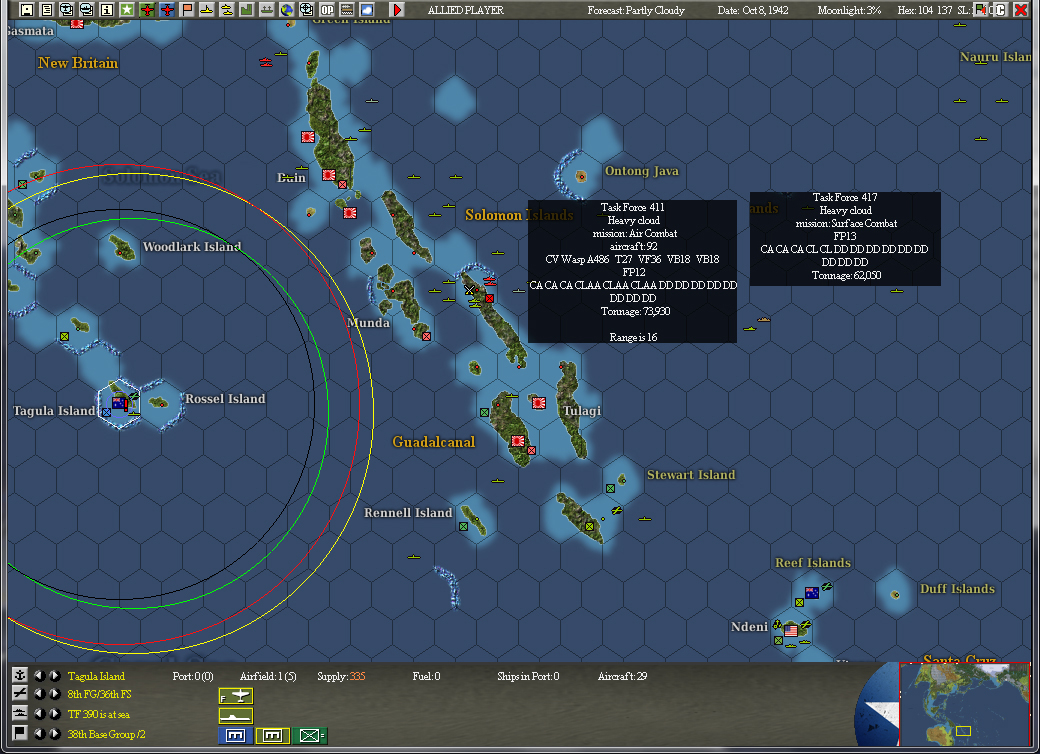Click the blue engineer unit counter
Screen dimensions: 1040x754
click(235, 735)
